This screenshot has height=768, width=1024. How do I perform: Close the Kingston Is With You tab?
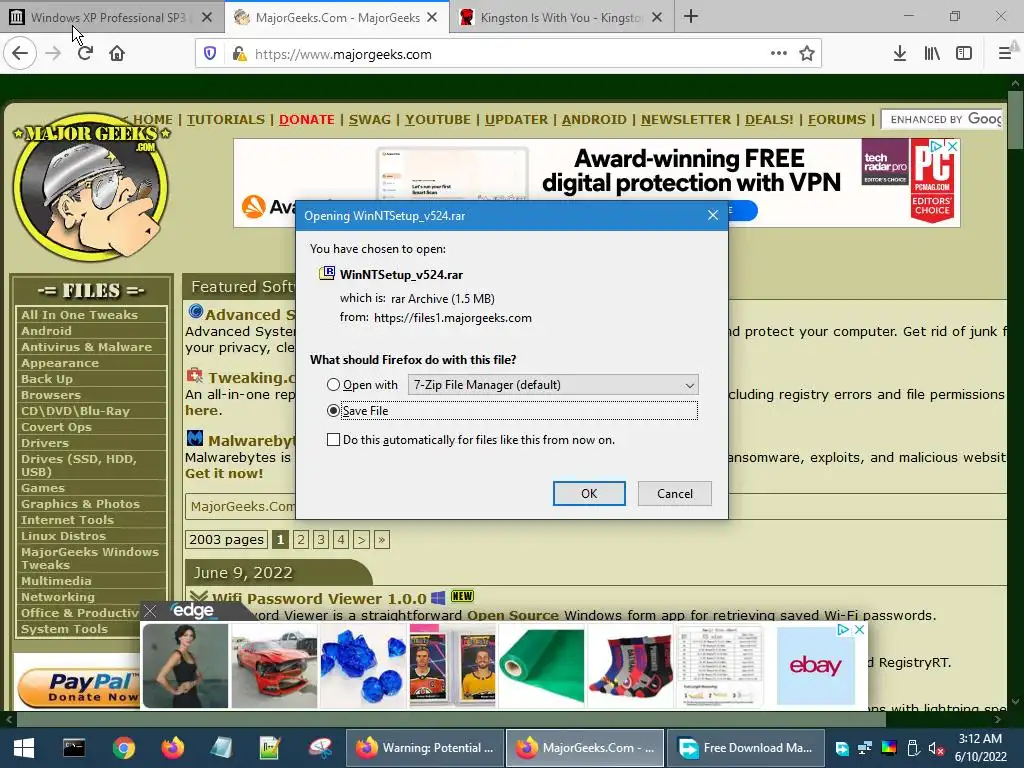657,18
